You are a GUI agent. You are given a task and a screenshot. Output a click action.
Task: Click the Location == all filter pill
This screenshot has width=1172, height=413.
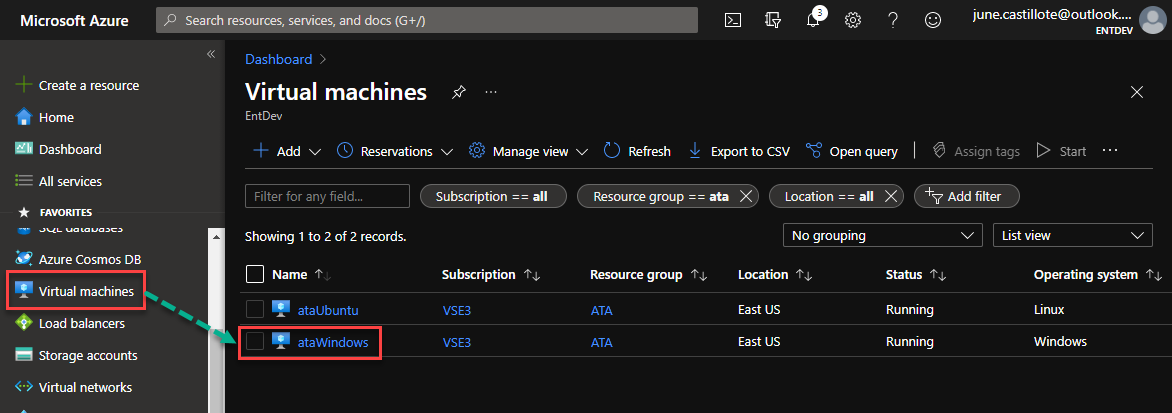point(829,196)
